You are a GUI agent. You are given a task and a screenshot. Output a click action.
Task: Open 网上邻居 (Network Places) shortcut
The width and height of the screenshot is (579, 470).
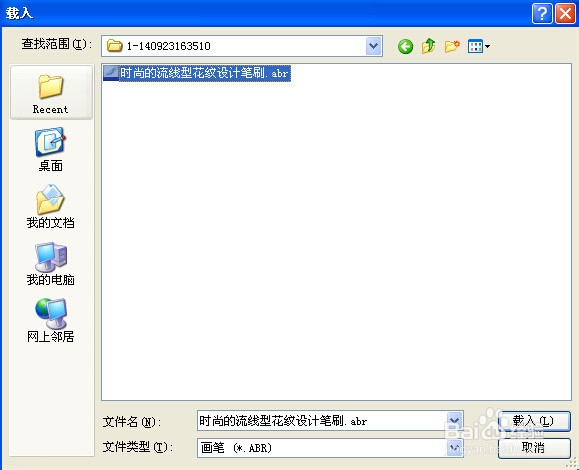[x=51, y=321]
